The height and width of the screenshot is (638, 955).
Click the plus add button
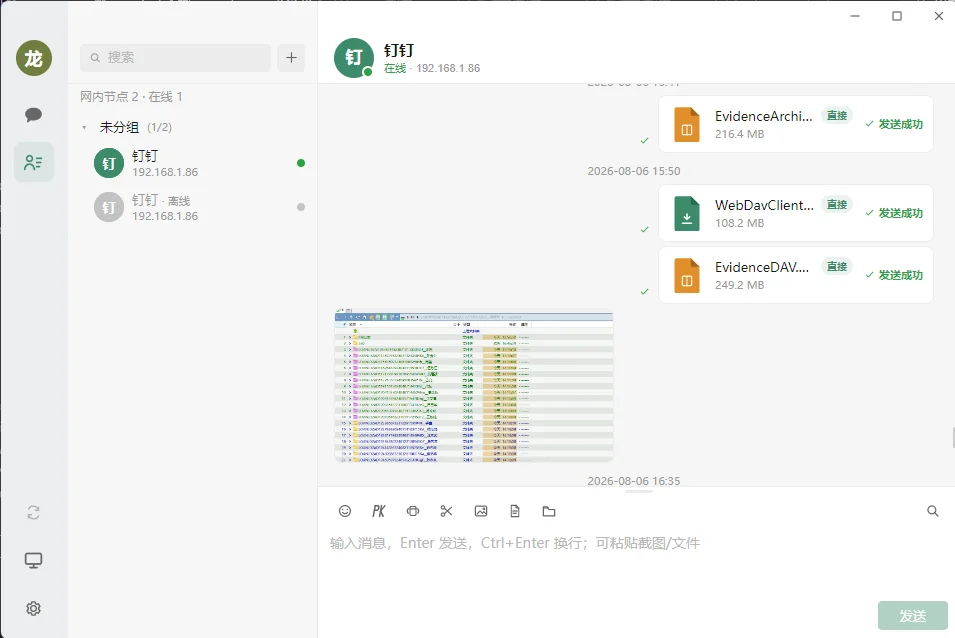291,58
